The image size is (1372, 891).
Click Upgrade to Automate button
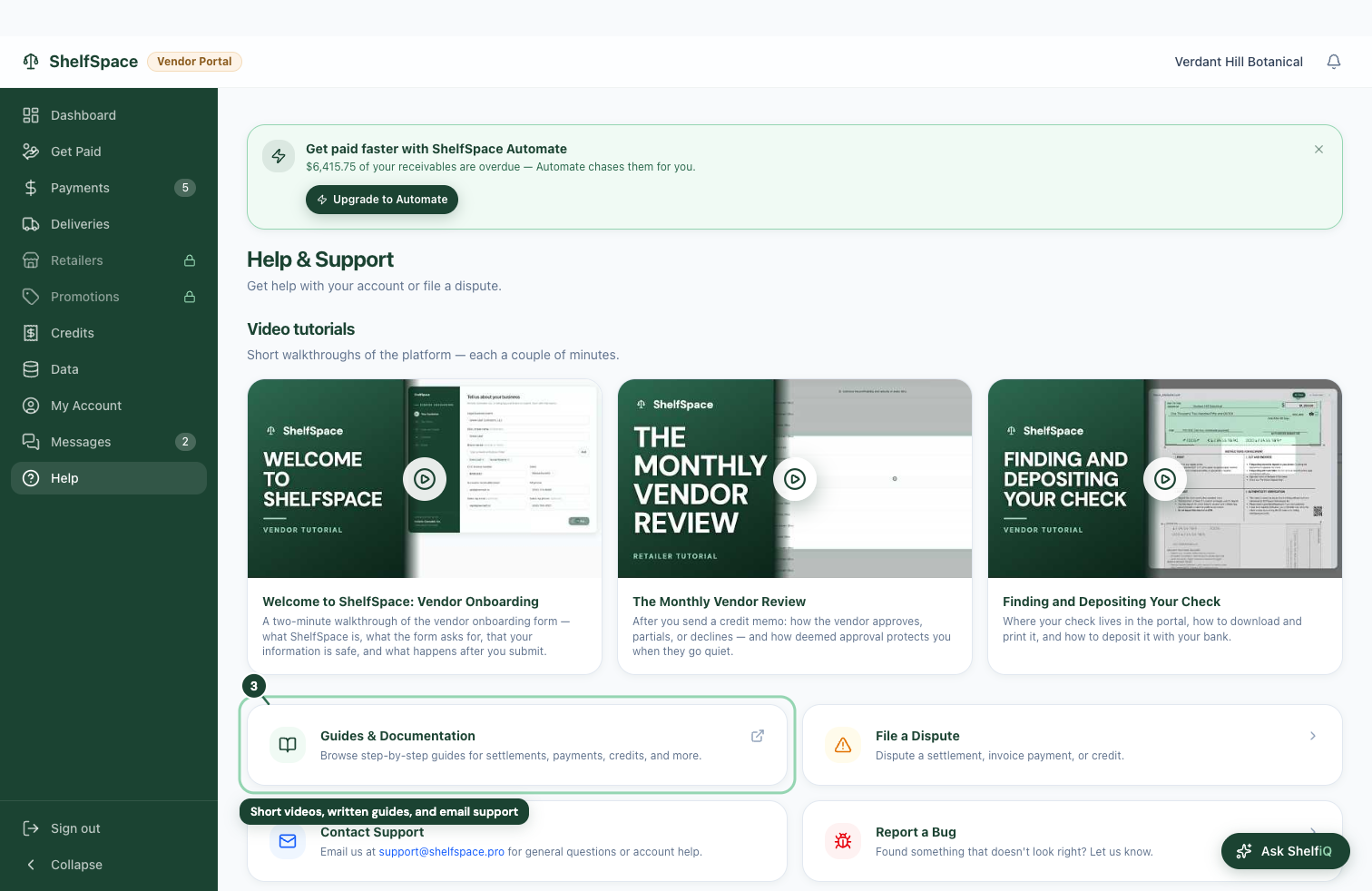click(x=382, y=200)
